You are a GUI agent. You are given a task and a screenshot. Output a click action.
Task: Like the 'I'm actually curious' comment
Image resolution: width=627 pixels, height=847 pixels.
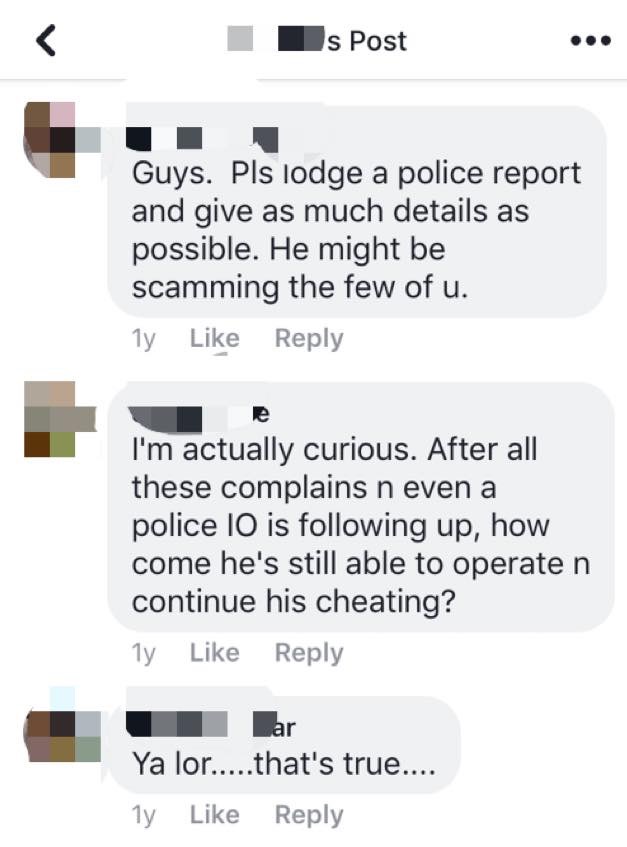click(x=214, y=653)
